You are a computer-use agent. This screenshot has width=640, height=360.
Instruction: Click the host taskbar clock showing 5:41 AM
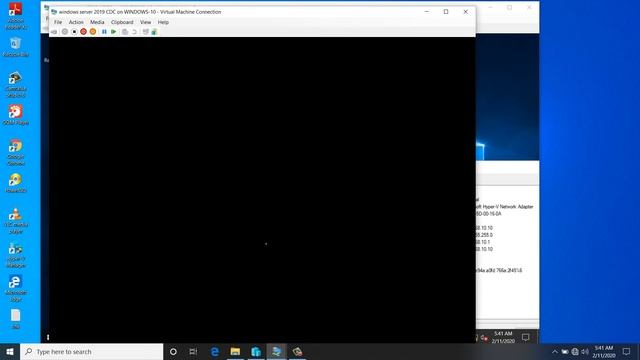pyautogui.click(x=604, y=351)
